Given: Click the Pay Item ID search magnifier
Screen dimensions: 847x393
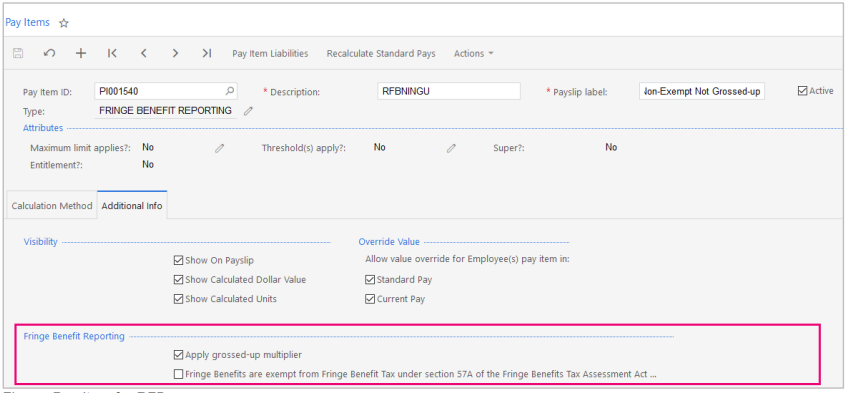Looking at the screenshot, I should [x=230, y=91].
